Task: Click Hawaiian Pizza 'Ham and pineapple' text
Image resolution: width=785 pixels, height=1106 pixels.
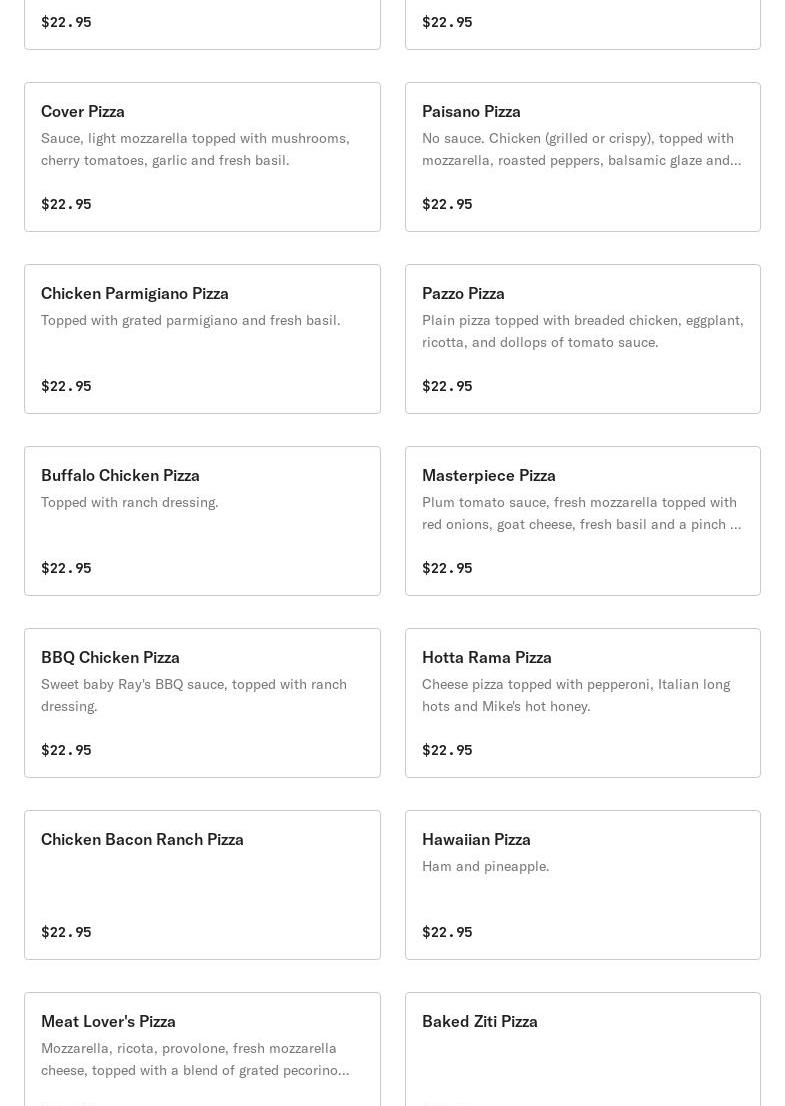Action: click(x=485, y=866)
